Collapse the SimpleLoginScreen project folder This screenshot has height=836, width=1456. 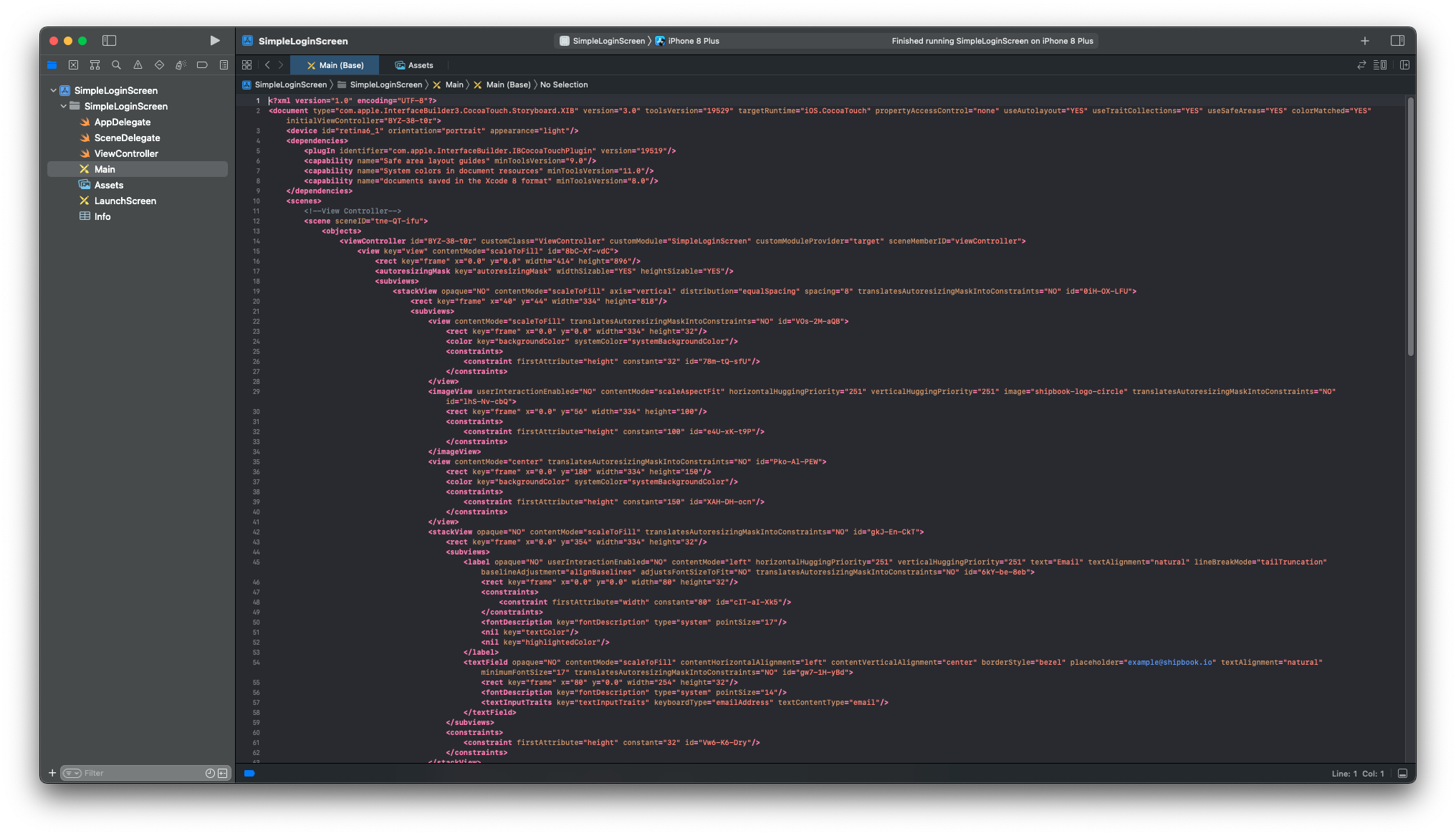pyautogui.click(x=63, y=106)
